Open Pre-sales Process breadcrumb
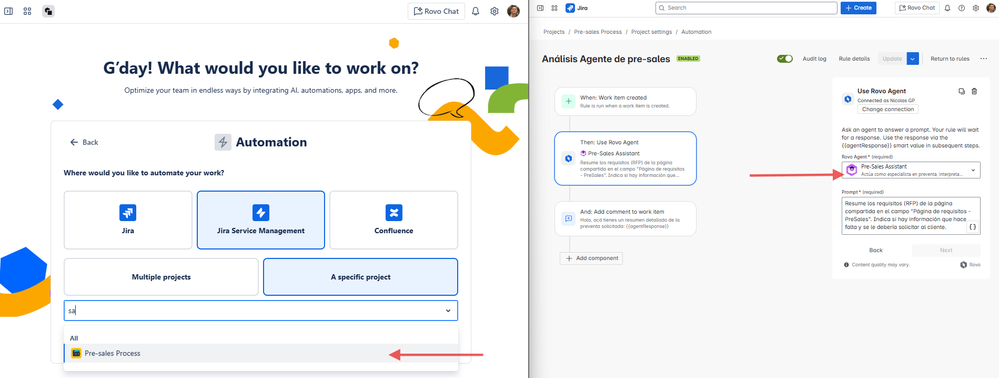This screenshot has width=999, height=378. pos(598,31)
